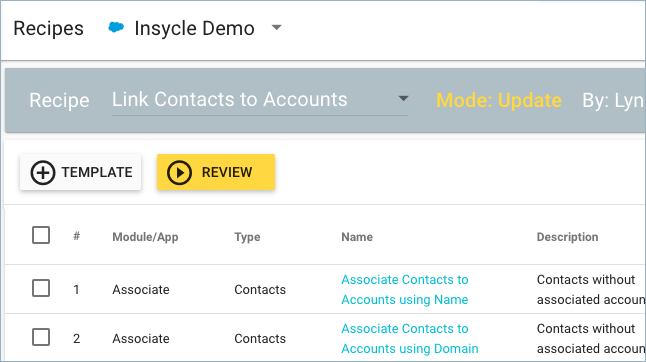Click the TEMPLATE button
The width and height of the screenshot is (646, 362).
coord(81,172)
